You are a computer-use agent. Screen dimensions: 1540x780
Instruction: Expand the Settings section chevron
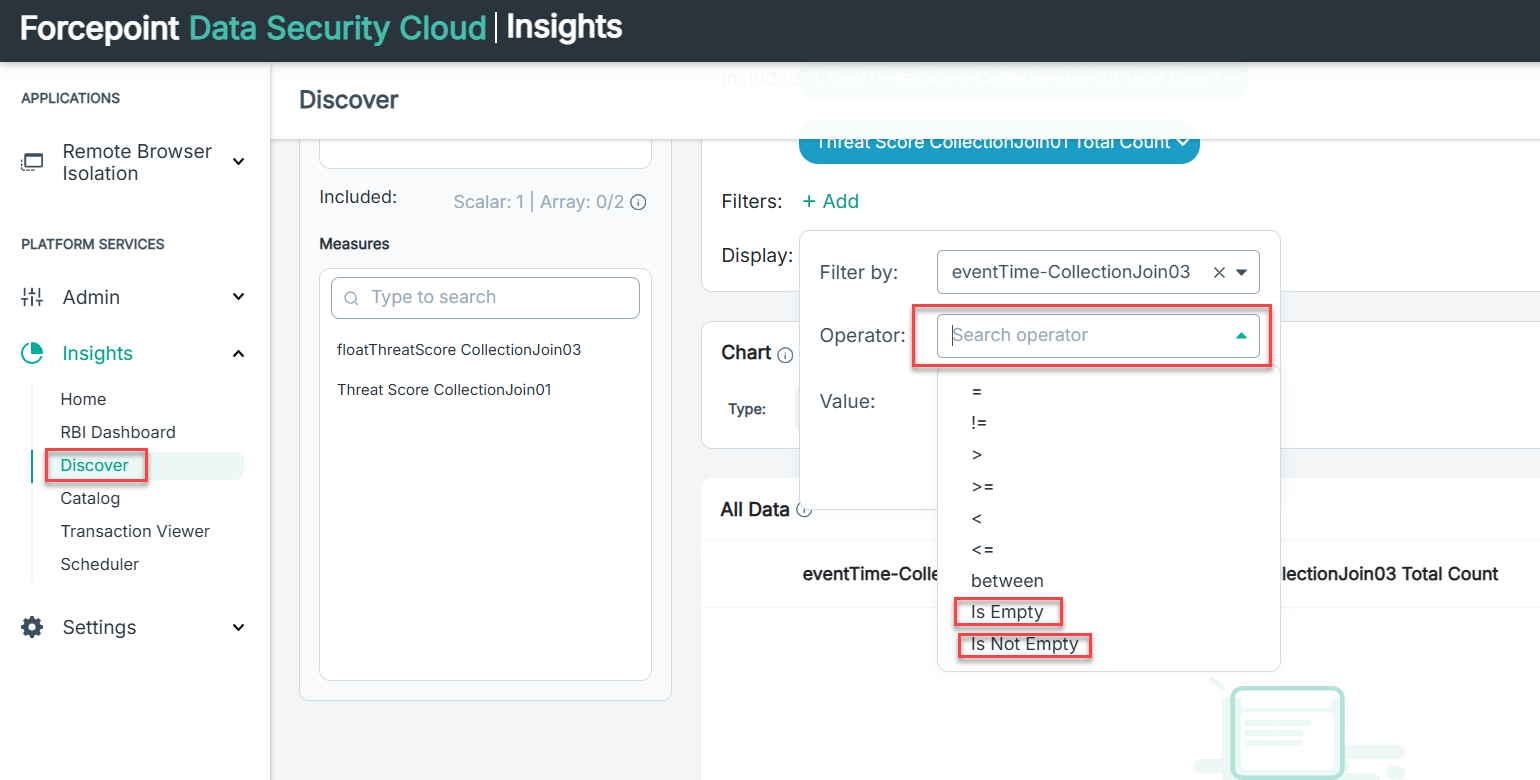(238, 627)
